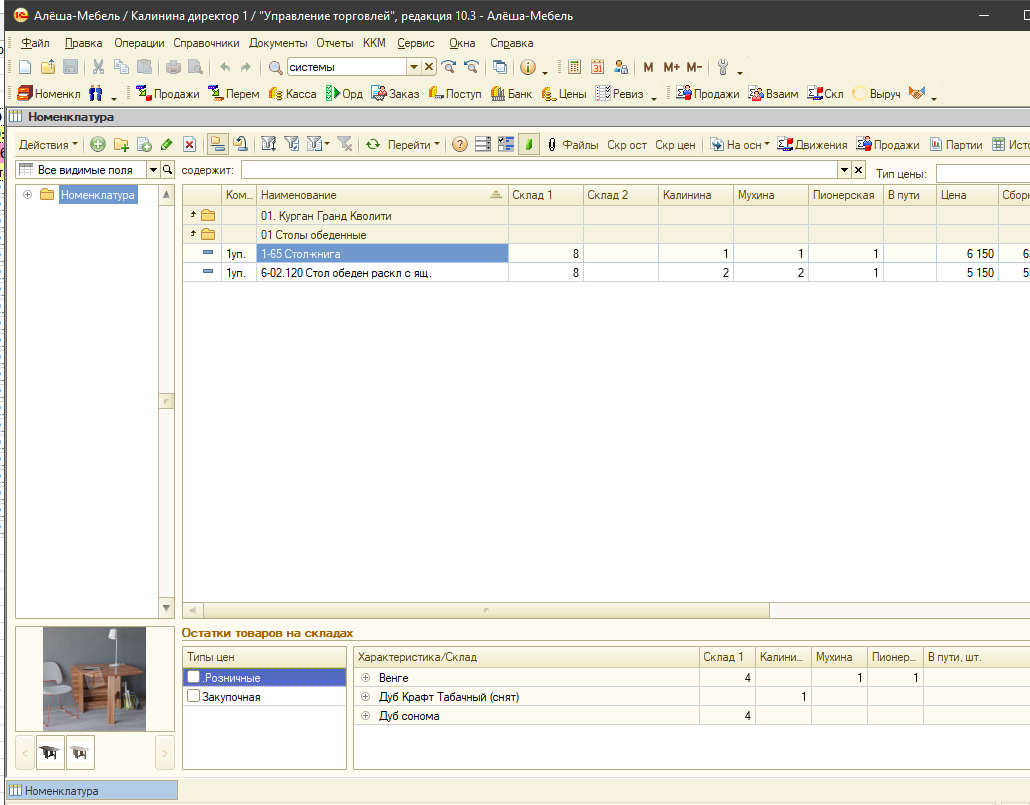Toggle hierarchical list view button
Screen dimensions: 1030x805
pyautogui.click(x=217, y=145)
